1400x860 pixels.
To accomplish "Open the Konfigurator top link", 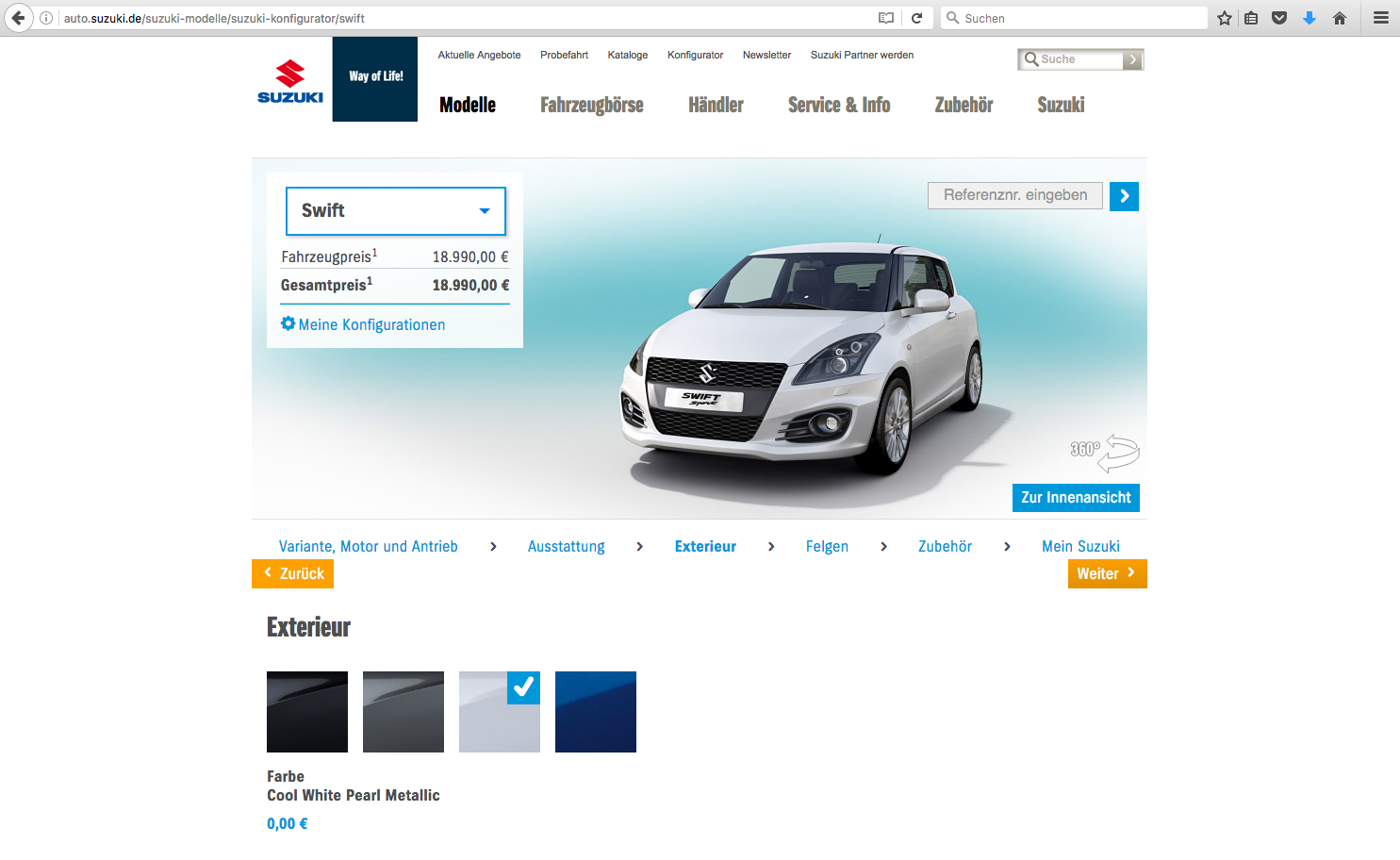I will pyautogui.click(x=695, y=55).
